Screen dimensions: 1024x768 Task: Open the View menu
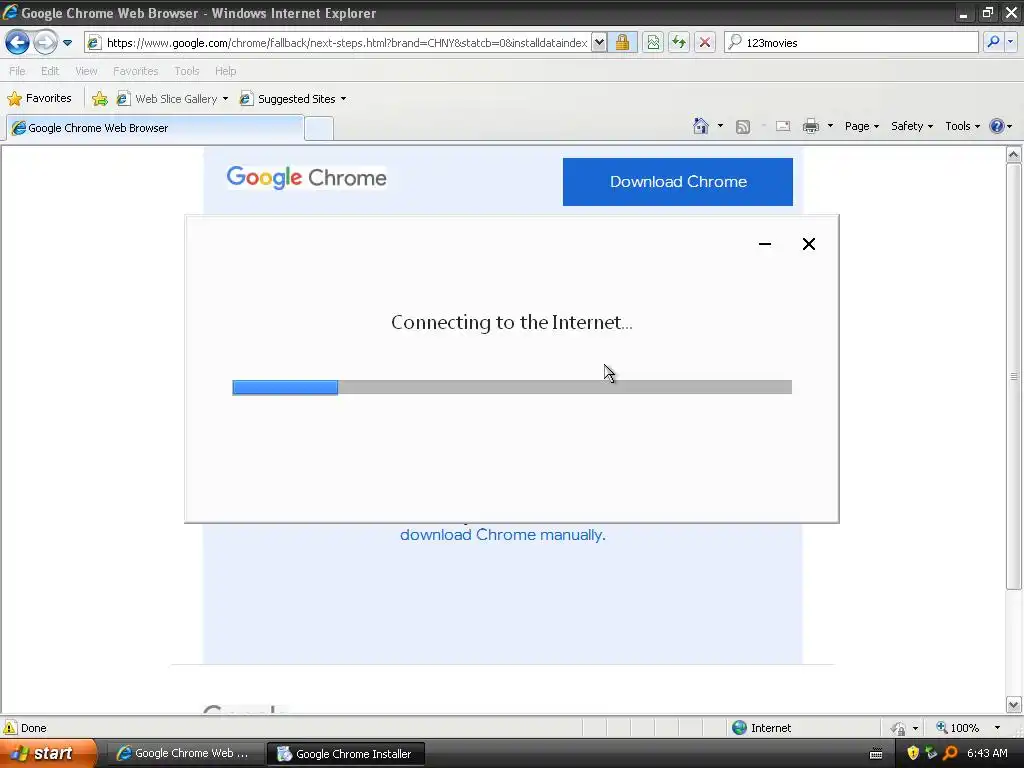(x=86, y=71)
